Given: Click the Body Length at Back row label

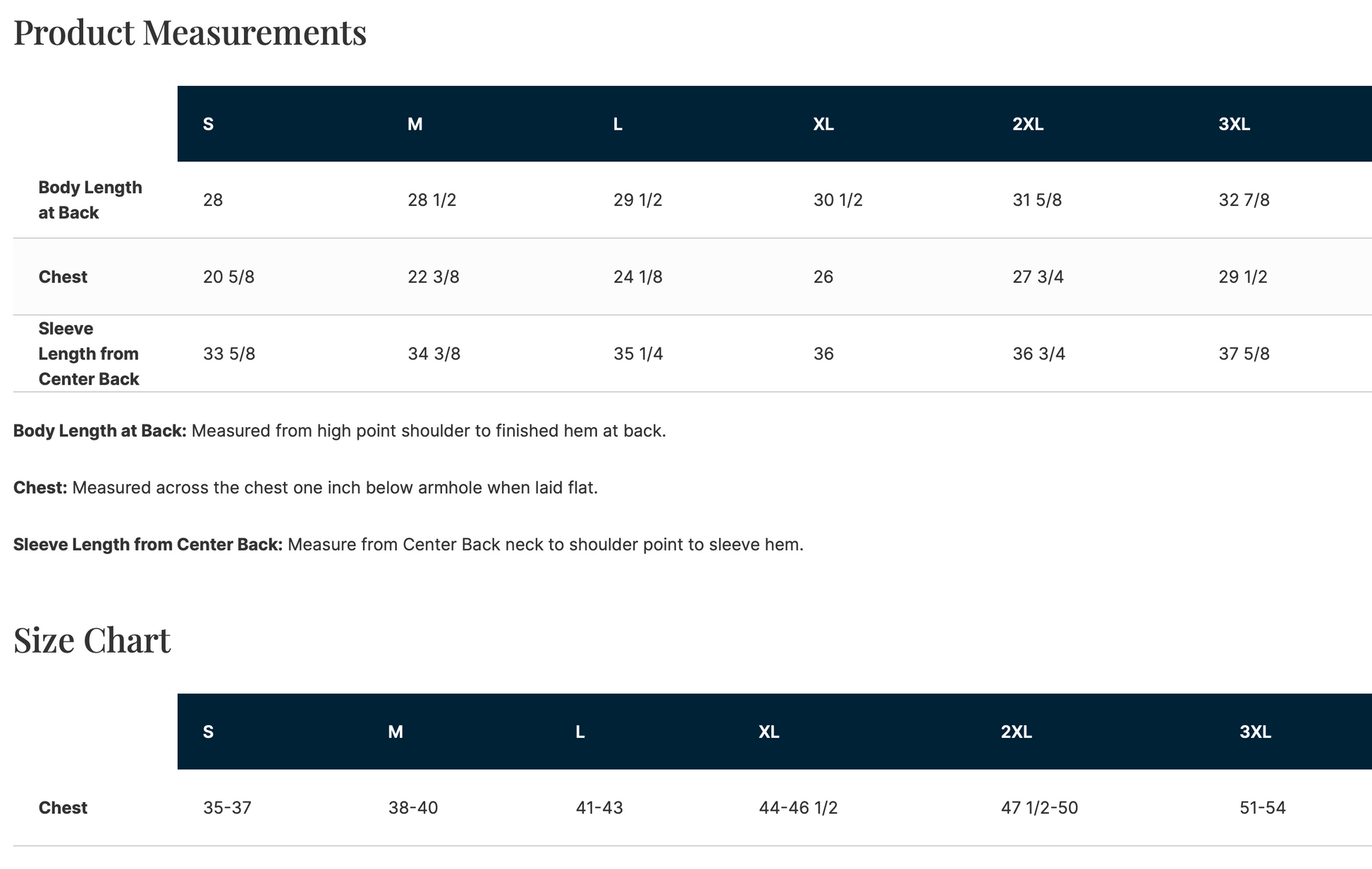Looking at the screenshot, I should point(90,200).
